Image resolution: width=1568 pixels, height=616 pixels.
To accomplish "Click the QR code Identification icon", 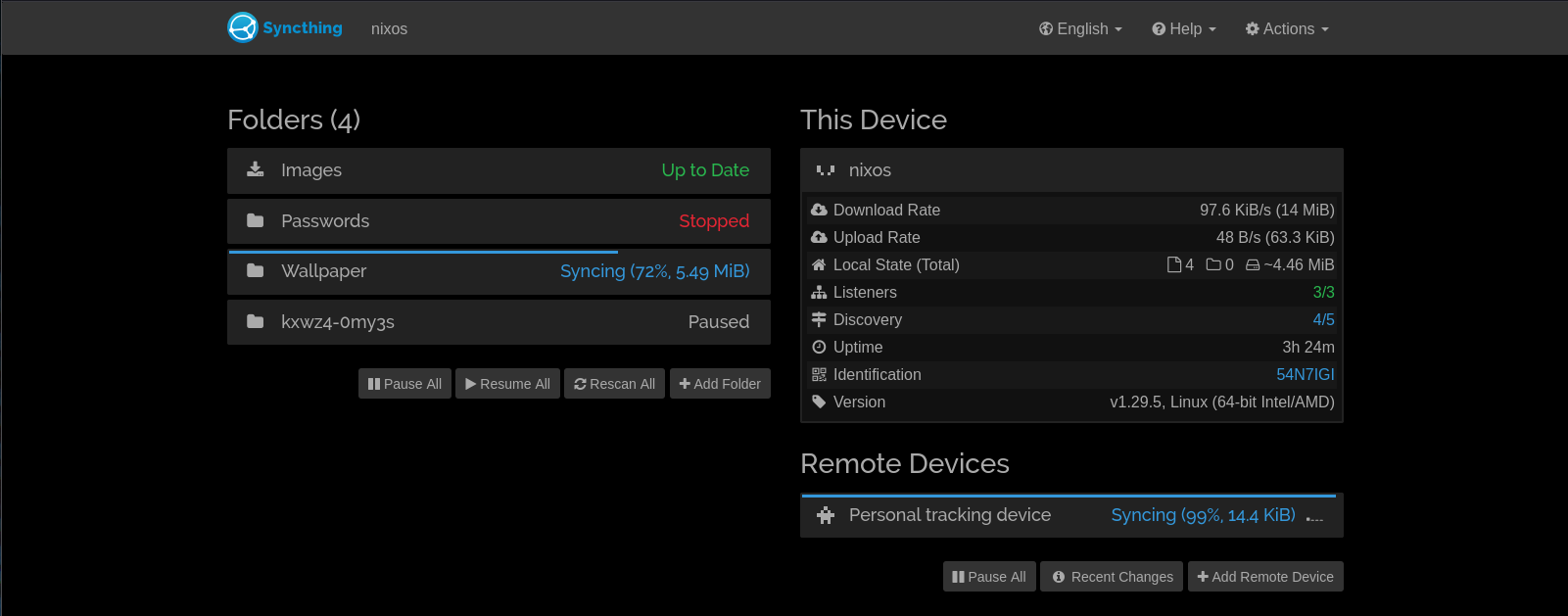I will [819, 374].
